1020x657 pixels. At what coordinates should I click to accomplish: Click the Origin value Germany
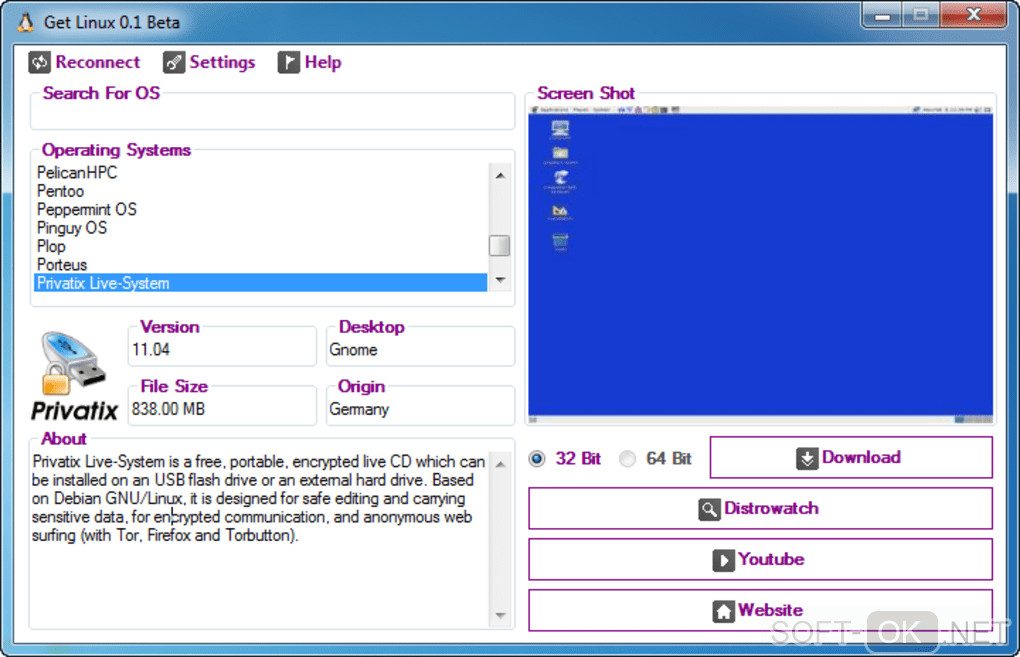359,410
